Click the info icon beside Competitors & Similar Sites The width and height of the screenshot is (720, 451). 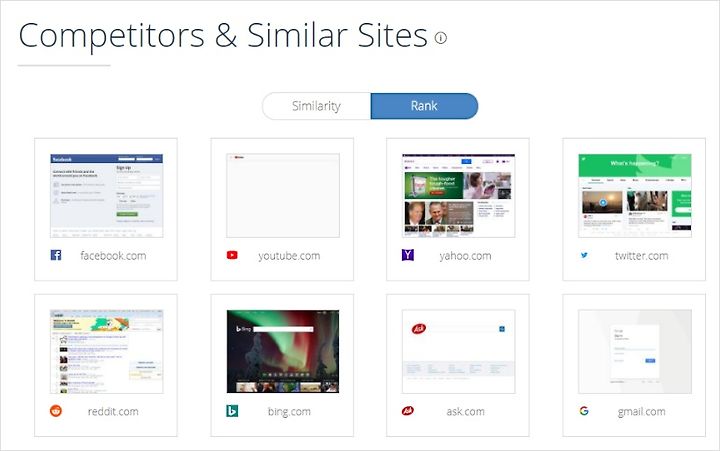[x=441, y=38]
